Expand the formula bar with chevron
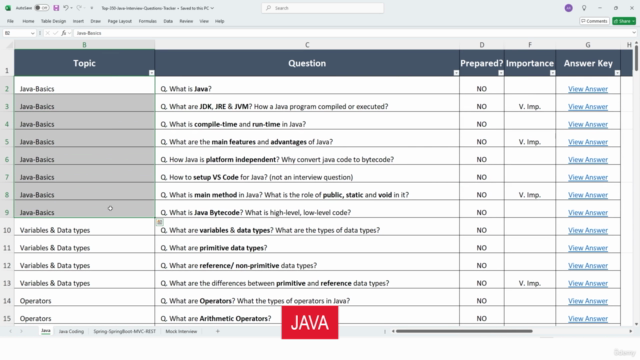This screenshot has height=360, width=640. [633, 33]
